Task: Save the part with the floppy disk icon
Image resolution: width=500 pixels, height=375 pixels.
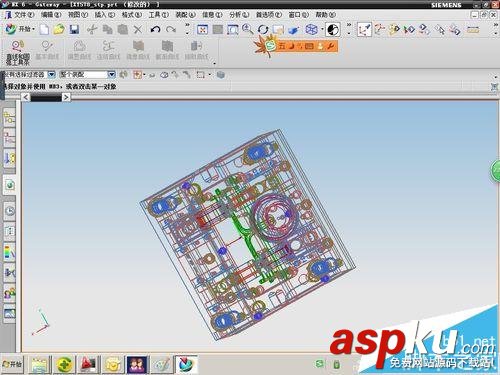Action: coord(74,30)
